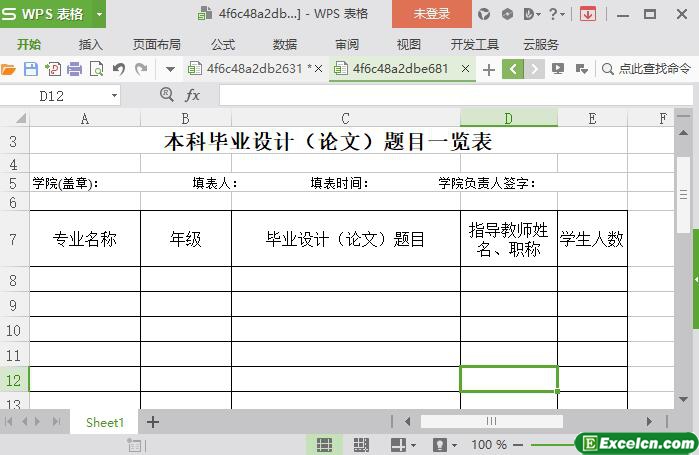Click cell 指导教师姓名、职称
Viewport: 699px width, 455px height.
click(x=509, y=239)
